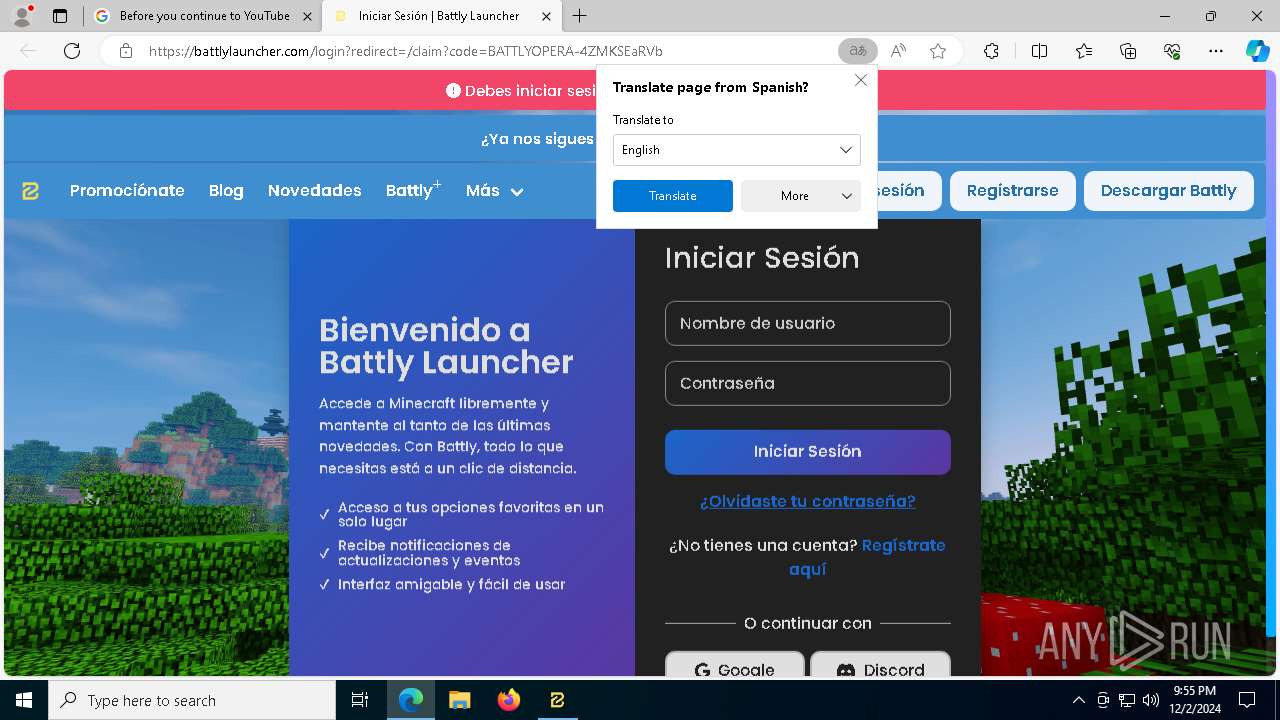Click the blue Translate button

(x=673, y=196)
